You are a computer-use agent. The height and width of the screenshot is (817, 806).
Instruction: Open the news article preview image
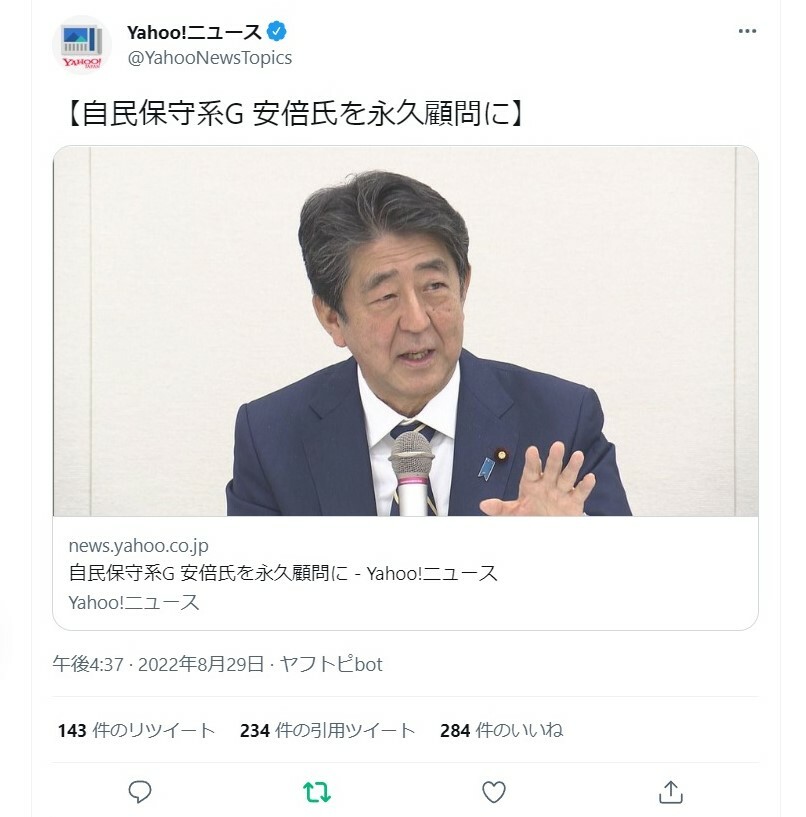pos(405,331)
